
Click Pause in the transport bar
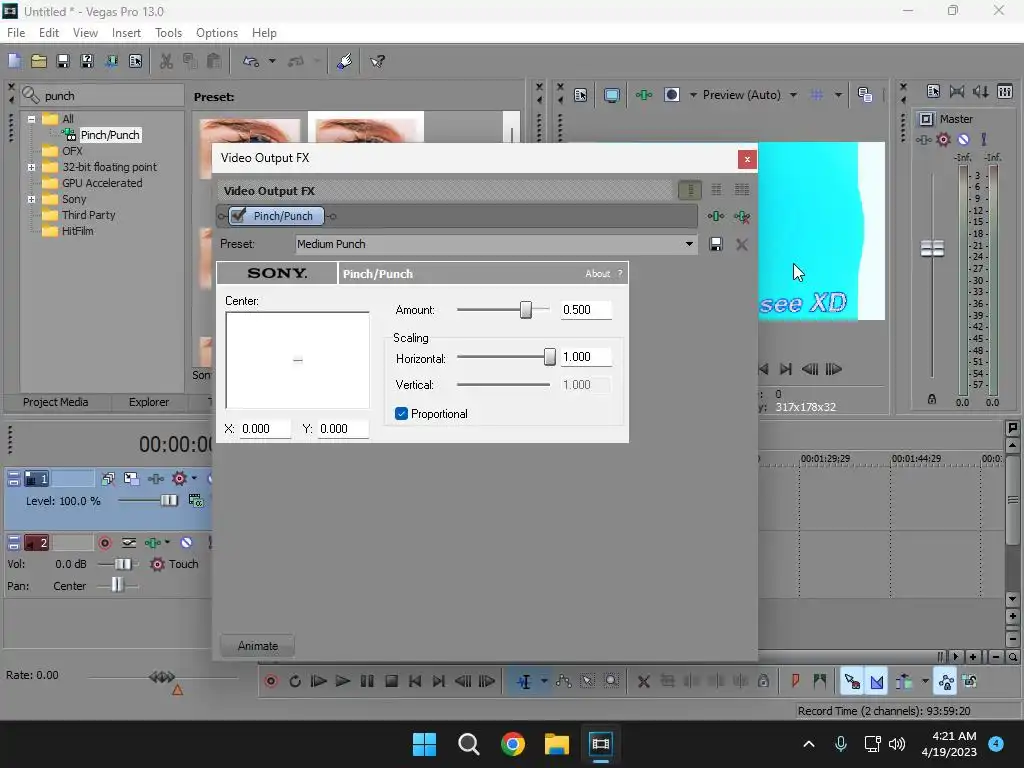pos(367,682)
